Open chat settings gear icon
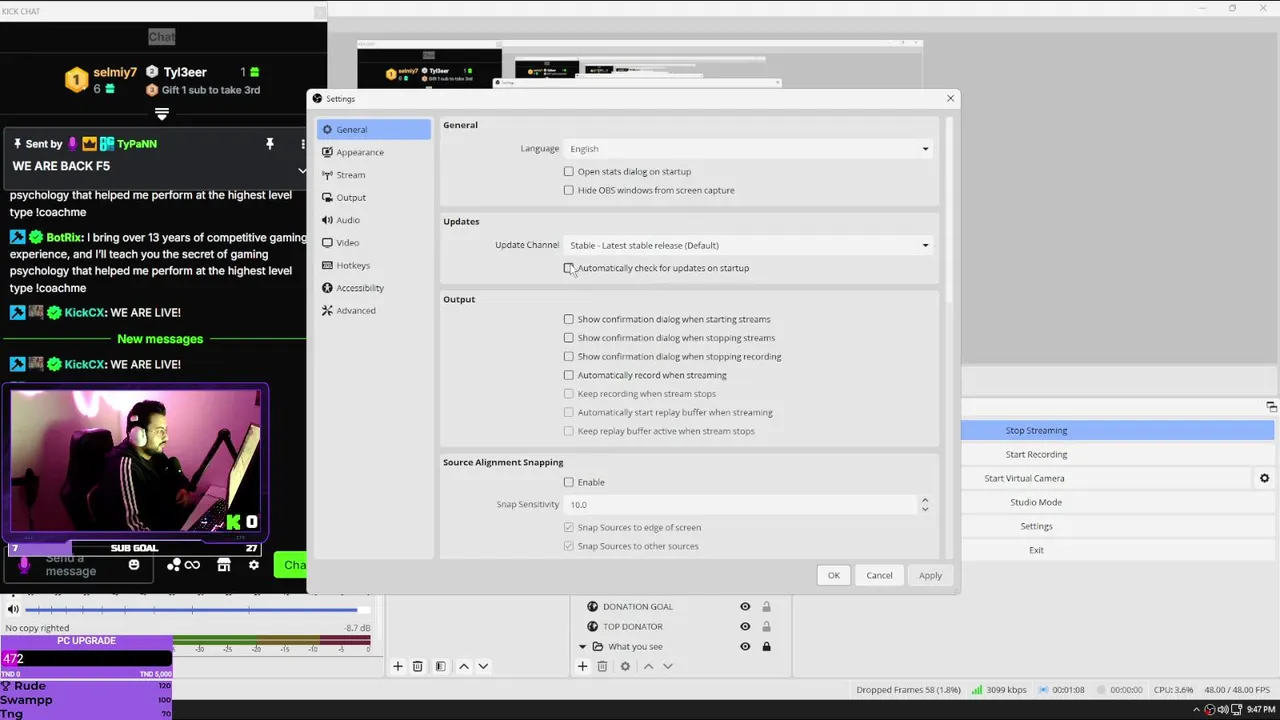1280x720 pixels. (254, 565)
